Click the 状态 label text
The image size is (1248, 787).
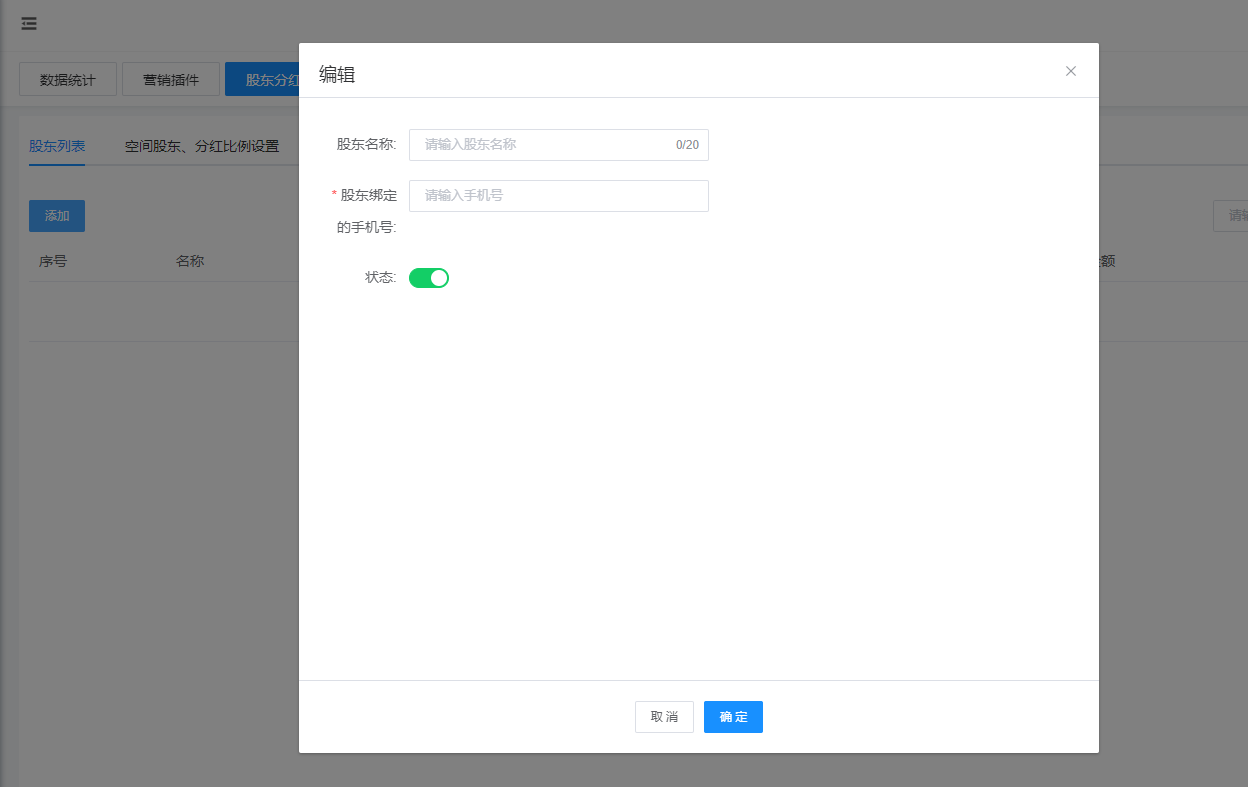380,277
